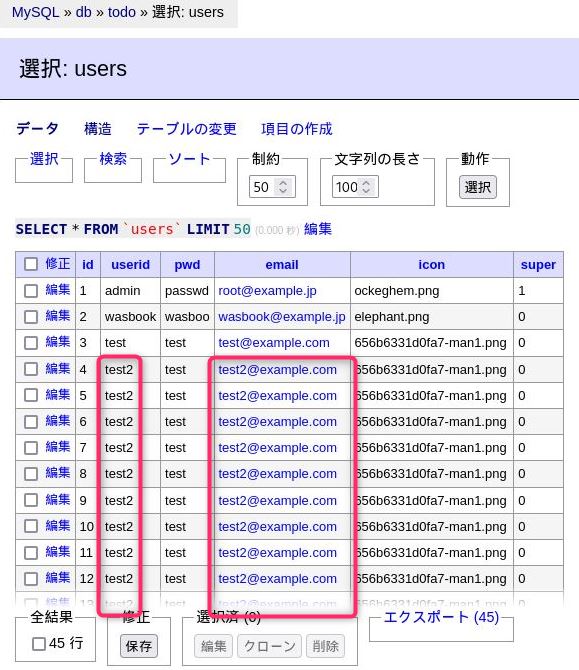Open test@example.com email link
The height and width of the screenshot is (670, 579).
[x=274, y=343]
